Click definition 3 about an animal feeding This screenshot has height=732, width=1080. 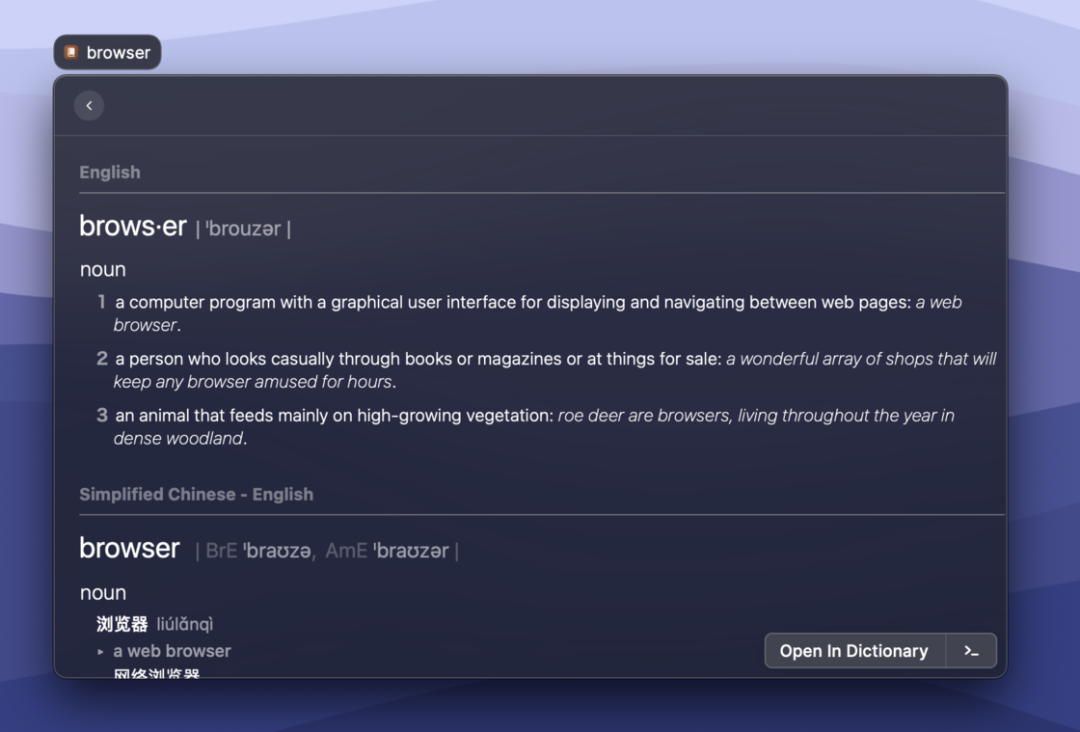pyautogui.click(x=335, y=415)
